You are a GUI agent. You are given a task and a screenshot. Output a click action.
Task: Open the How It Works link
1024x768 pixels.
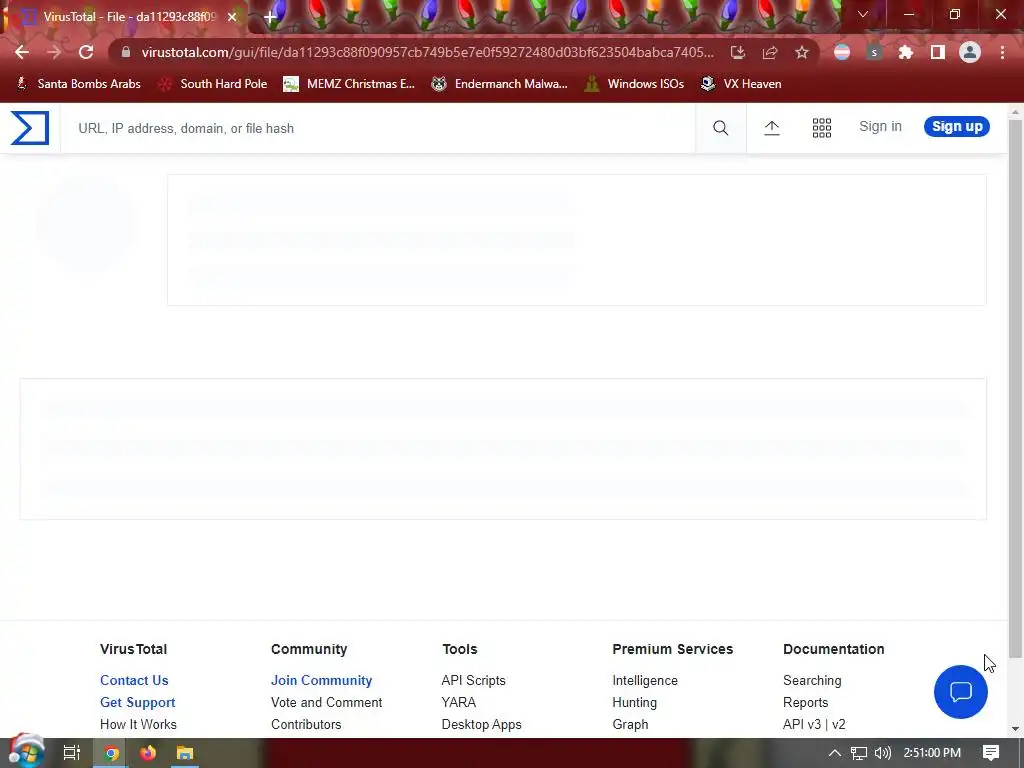[138, 725]
